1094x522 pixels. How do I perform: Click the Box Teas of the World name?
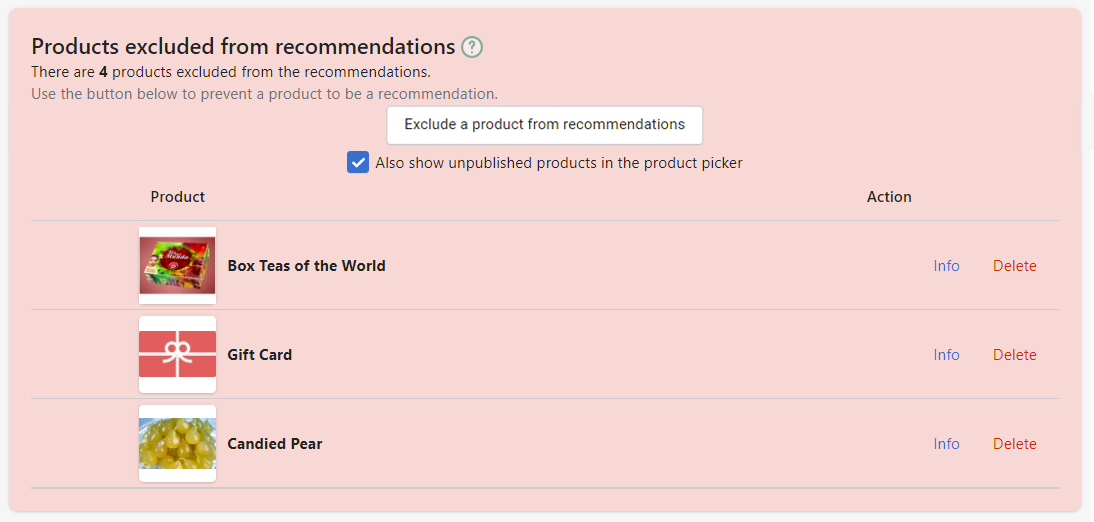click(x=306, y=266)
